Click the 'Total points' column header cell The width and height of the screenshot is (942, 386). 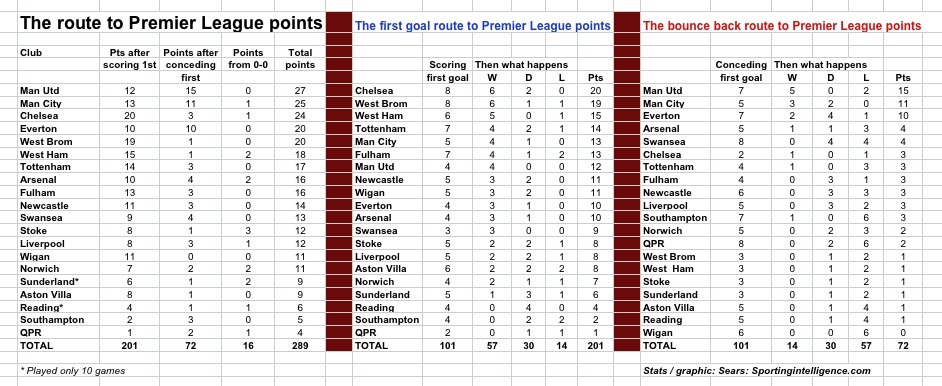[x=298, y=59]
